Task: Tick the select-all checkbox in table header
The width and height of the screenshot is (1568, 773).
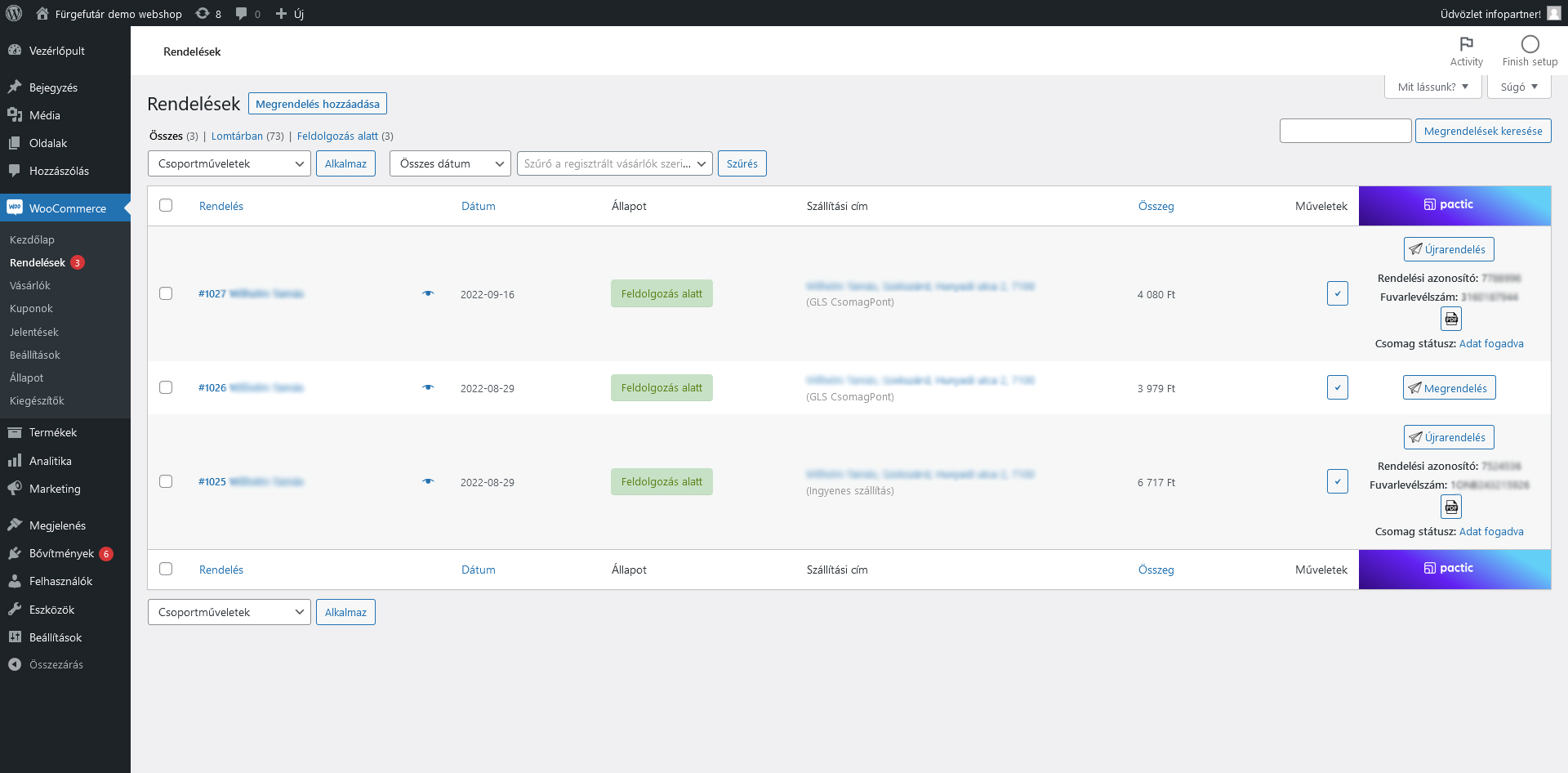Action: pos(166,205)
